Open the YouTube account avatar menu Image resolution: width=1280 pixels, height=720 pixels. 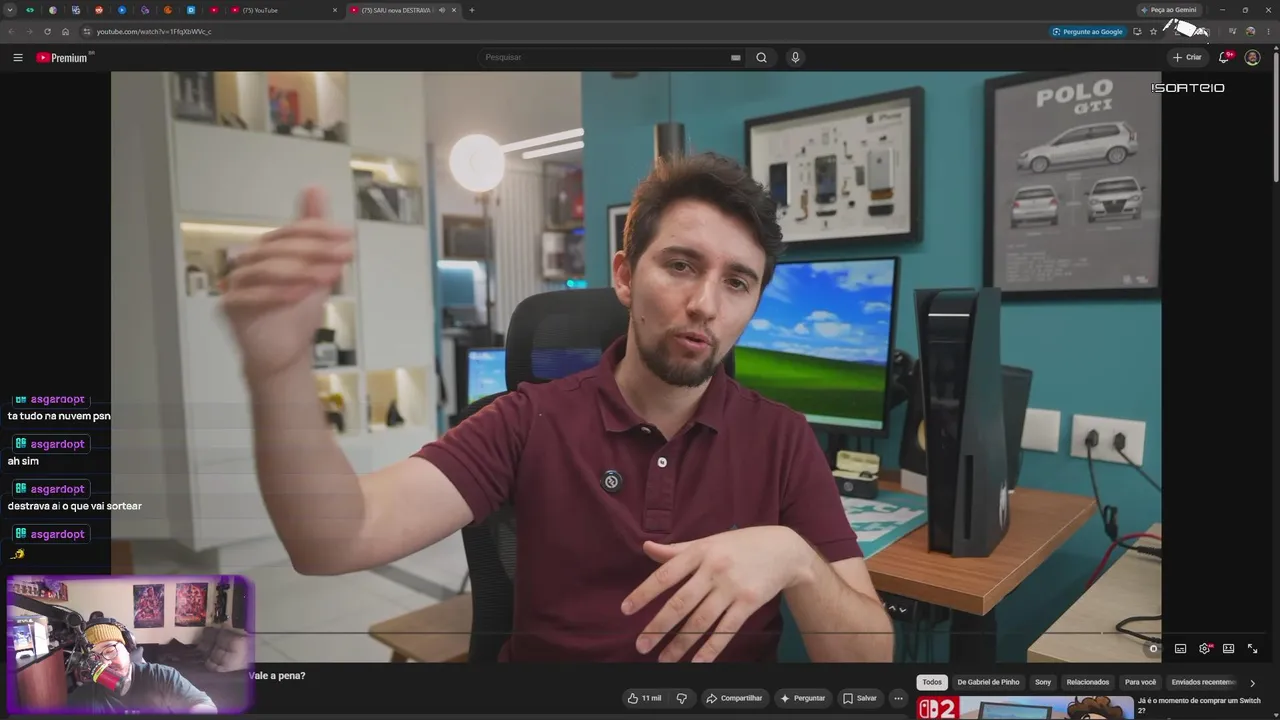[x=1252, y=58]
